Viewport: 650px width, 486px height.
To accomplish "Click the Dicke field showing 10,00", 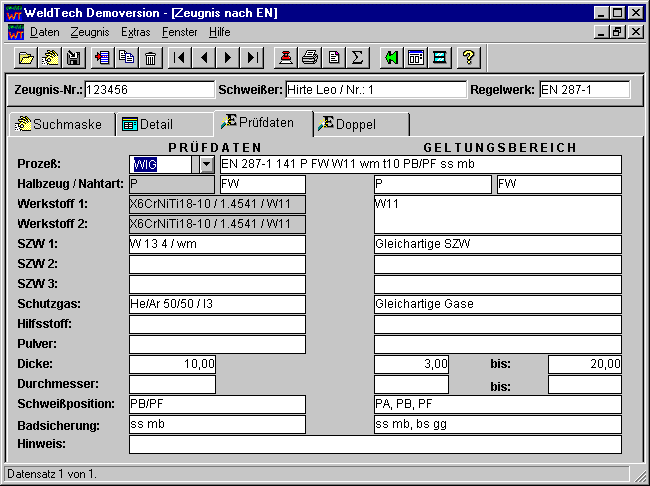I will pyautogui.click(x=172, y=364).
